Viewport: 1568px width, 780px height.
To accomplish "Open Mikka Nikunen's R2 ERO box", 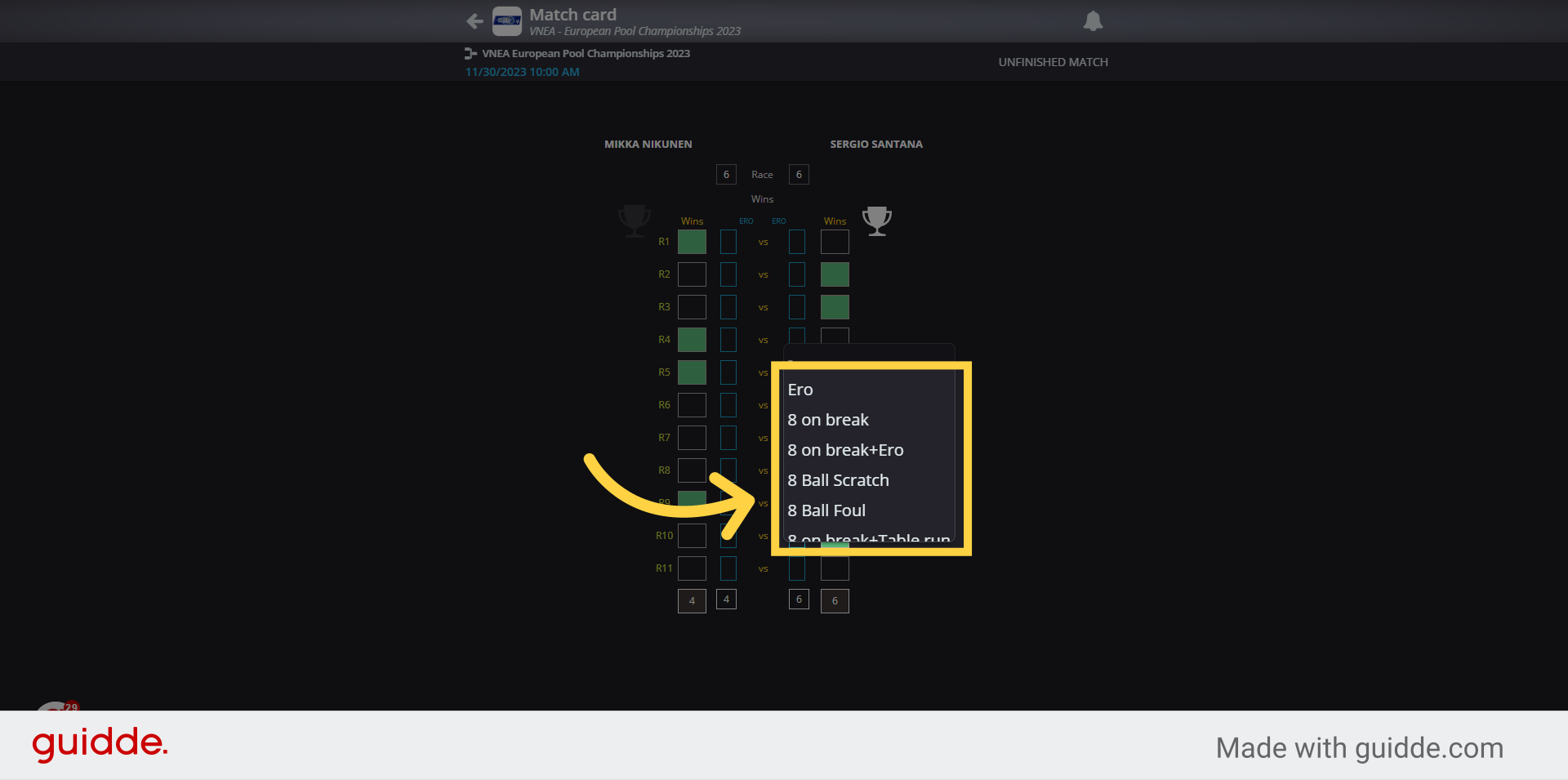I will coord(728,274).
